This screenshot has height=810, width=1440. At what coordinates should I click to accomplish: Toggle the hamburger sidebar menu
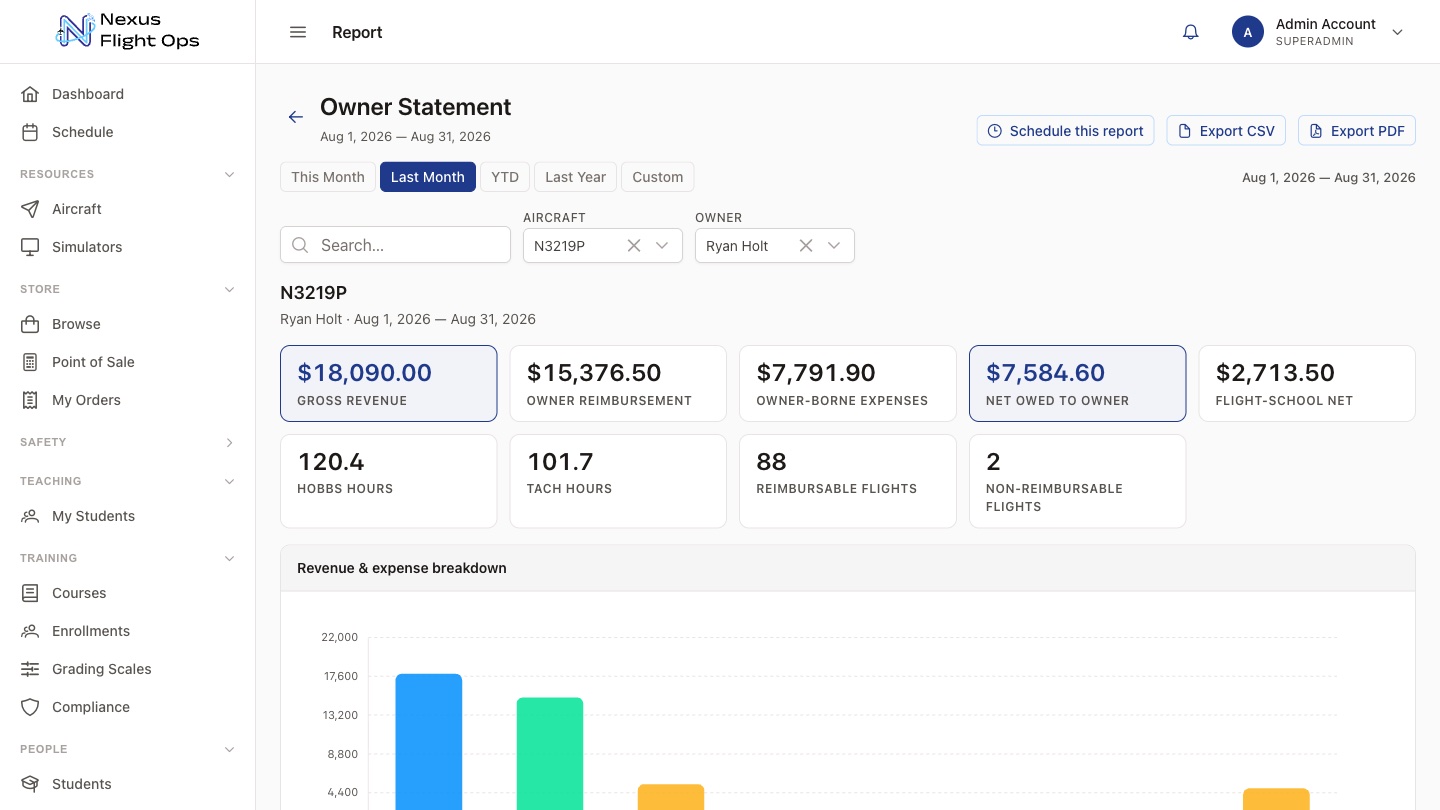click(298, 32)
